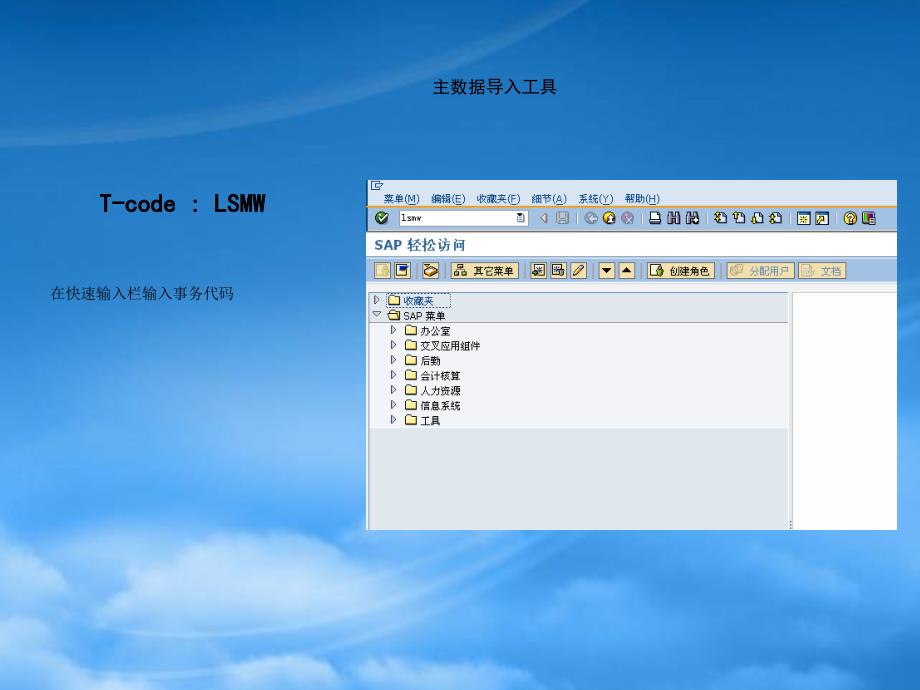The width and height of the screenshot is (920, 690).
Task: Click the Find binoculars icon
Action: pyautogui.click(x=674, y=218)
